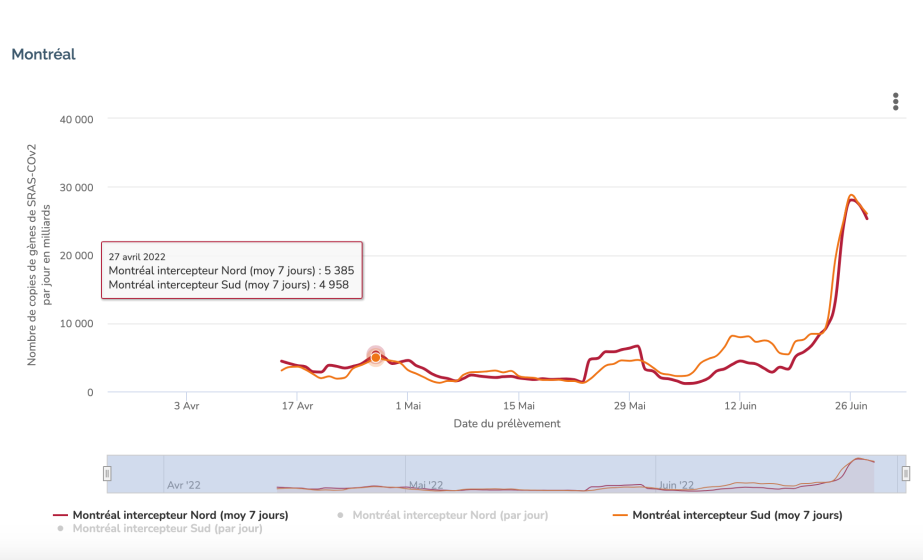Click the left navigator range handle
Viewport: 923px width, 560px height.
pos(107,473)
